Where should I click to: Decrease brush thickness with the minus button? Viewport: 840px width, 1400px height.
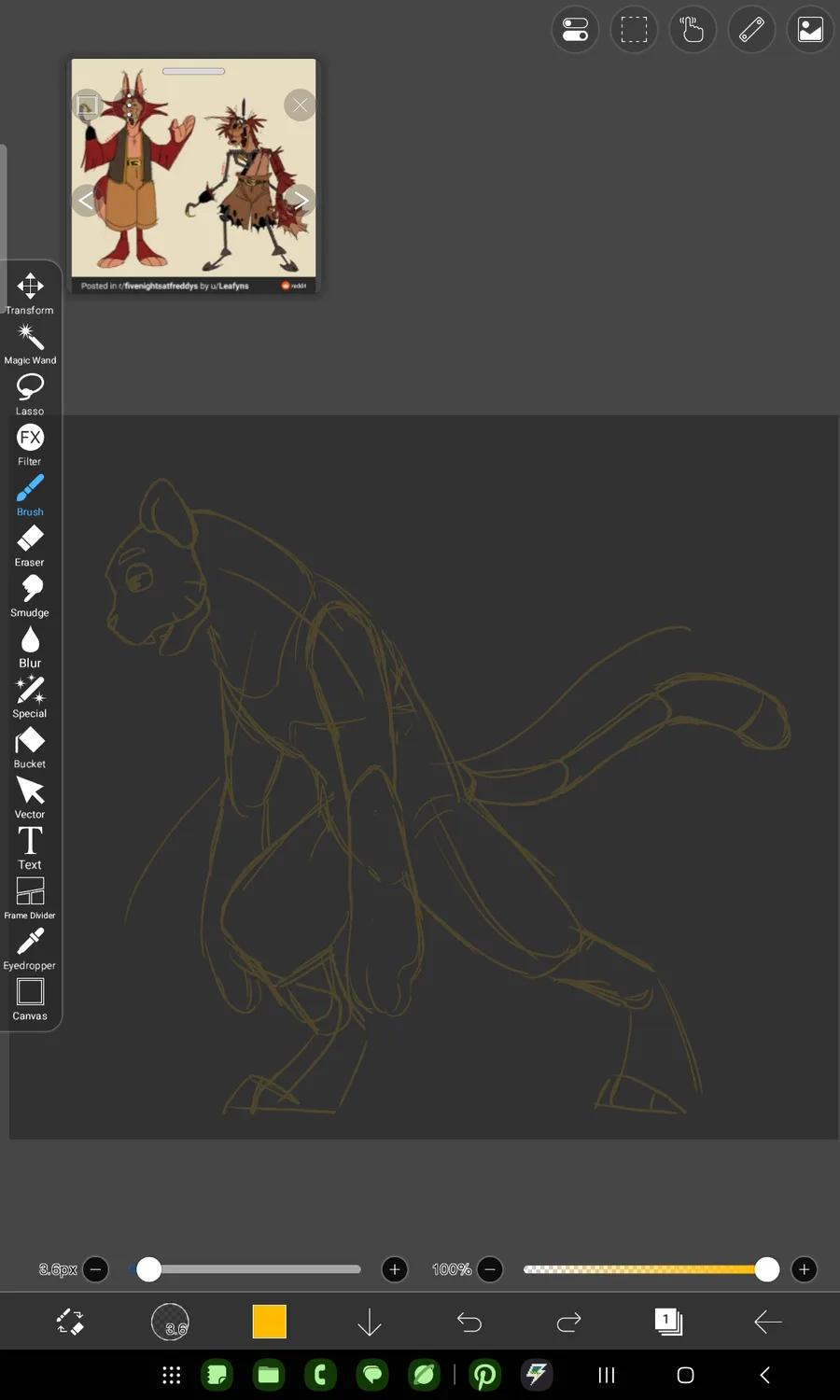95,1269
